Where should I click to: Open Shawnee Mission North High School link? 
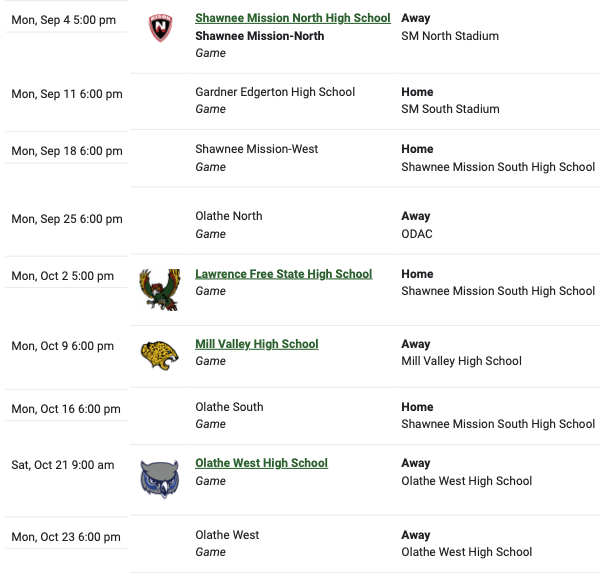pyautogui.click(x=293, y=18)
